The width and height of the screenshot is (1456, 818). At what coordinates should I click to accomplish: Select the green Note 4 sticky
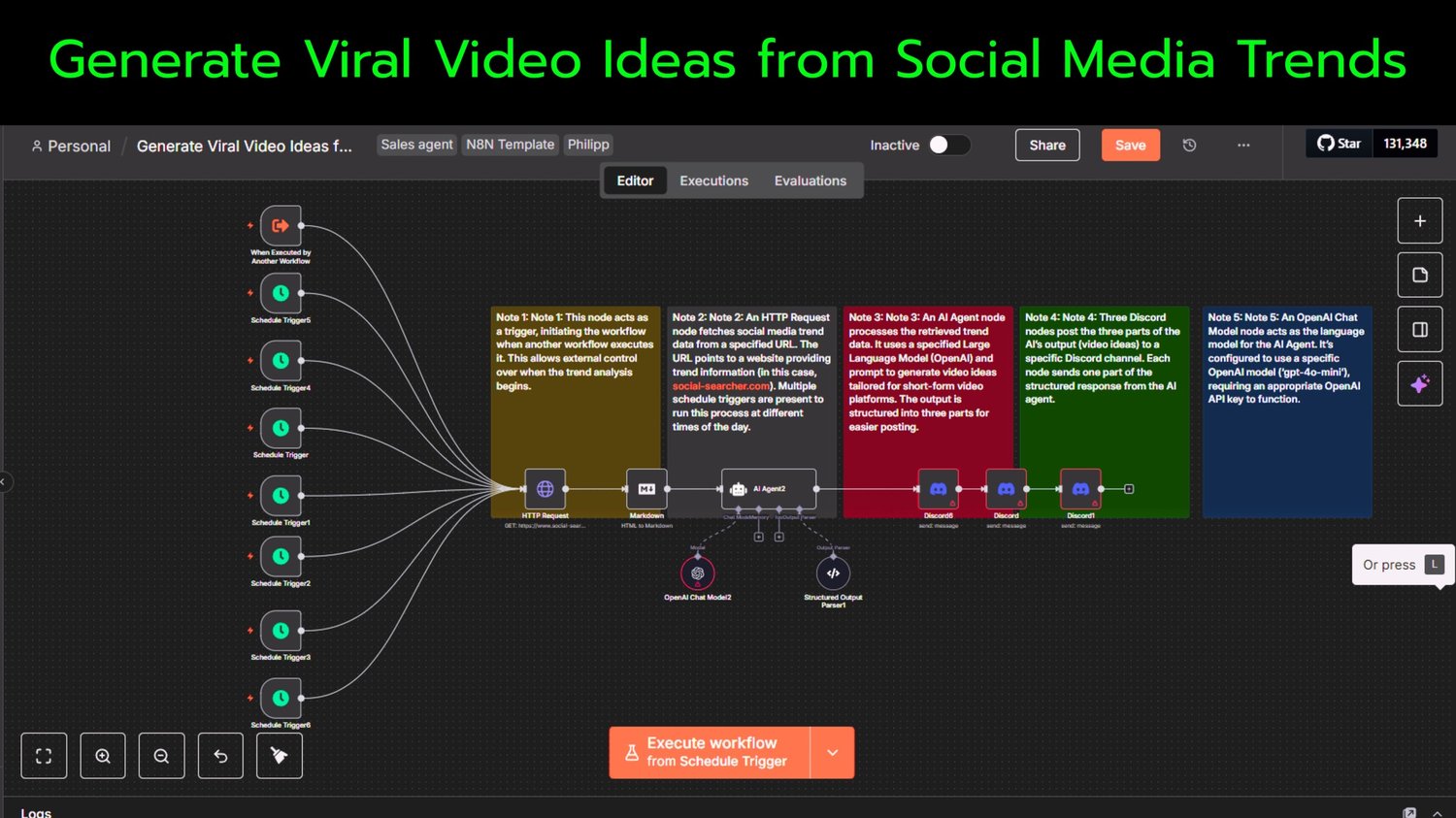pos(1105,412)
